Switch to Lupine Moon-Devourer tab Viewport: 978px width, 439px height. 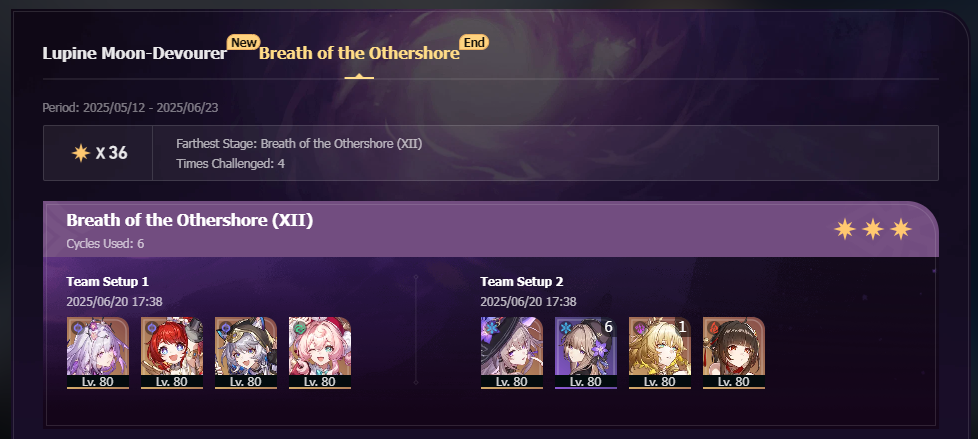134,54
